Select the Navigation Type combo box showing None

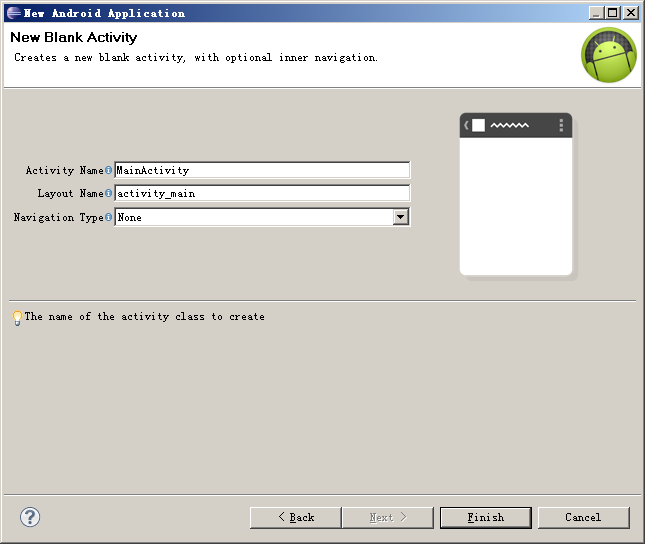point(262,217)
